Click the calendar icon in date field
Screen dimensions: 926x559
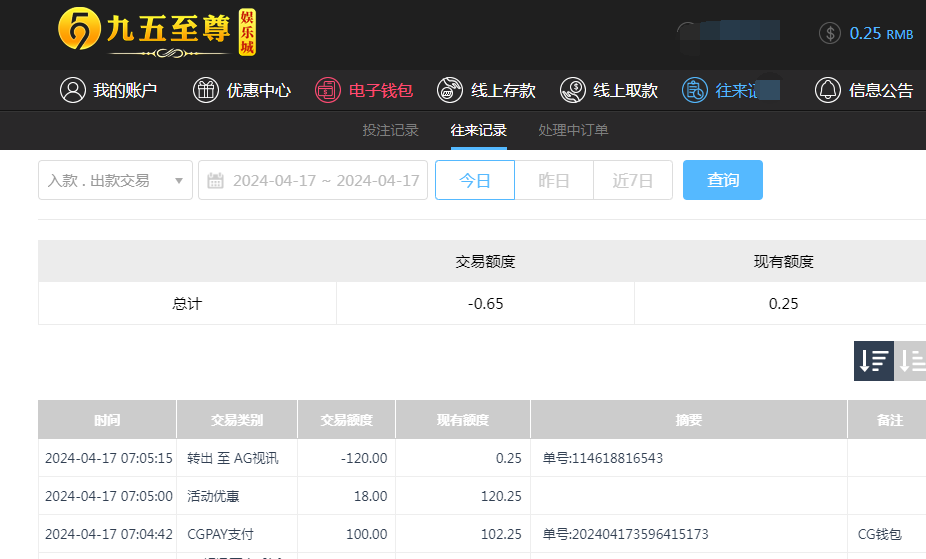pyautogui.click(x=215, y=181)
